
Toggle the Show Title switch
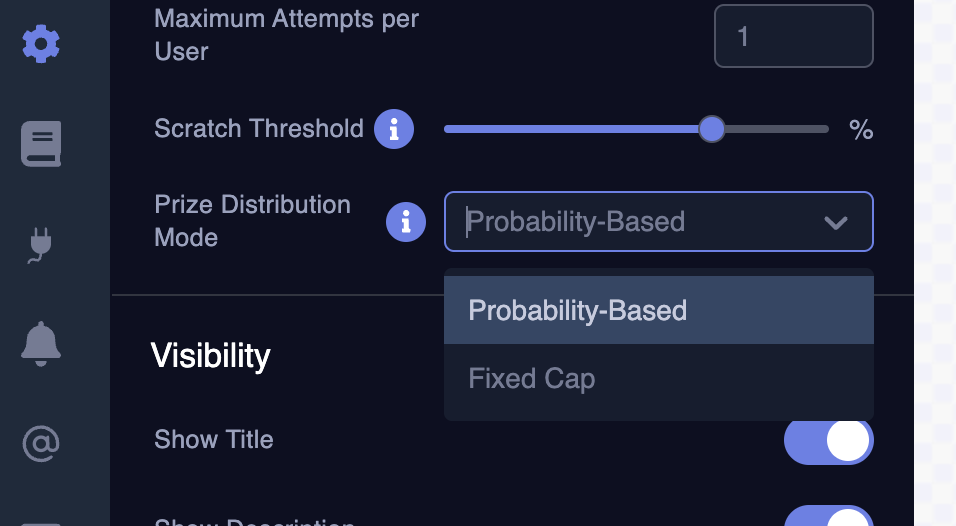[x=828, y=440]
